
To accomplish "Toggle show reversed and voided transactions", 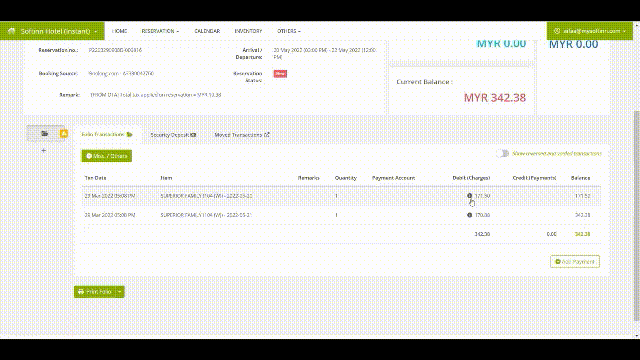I will [x=502, y=153].
